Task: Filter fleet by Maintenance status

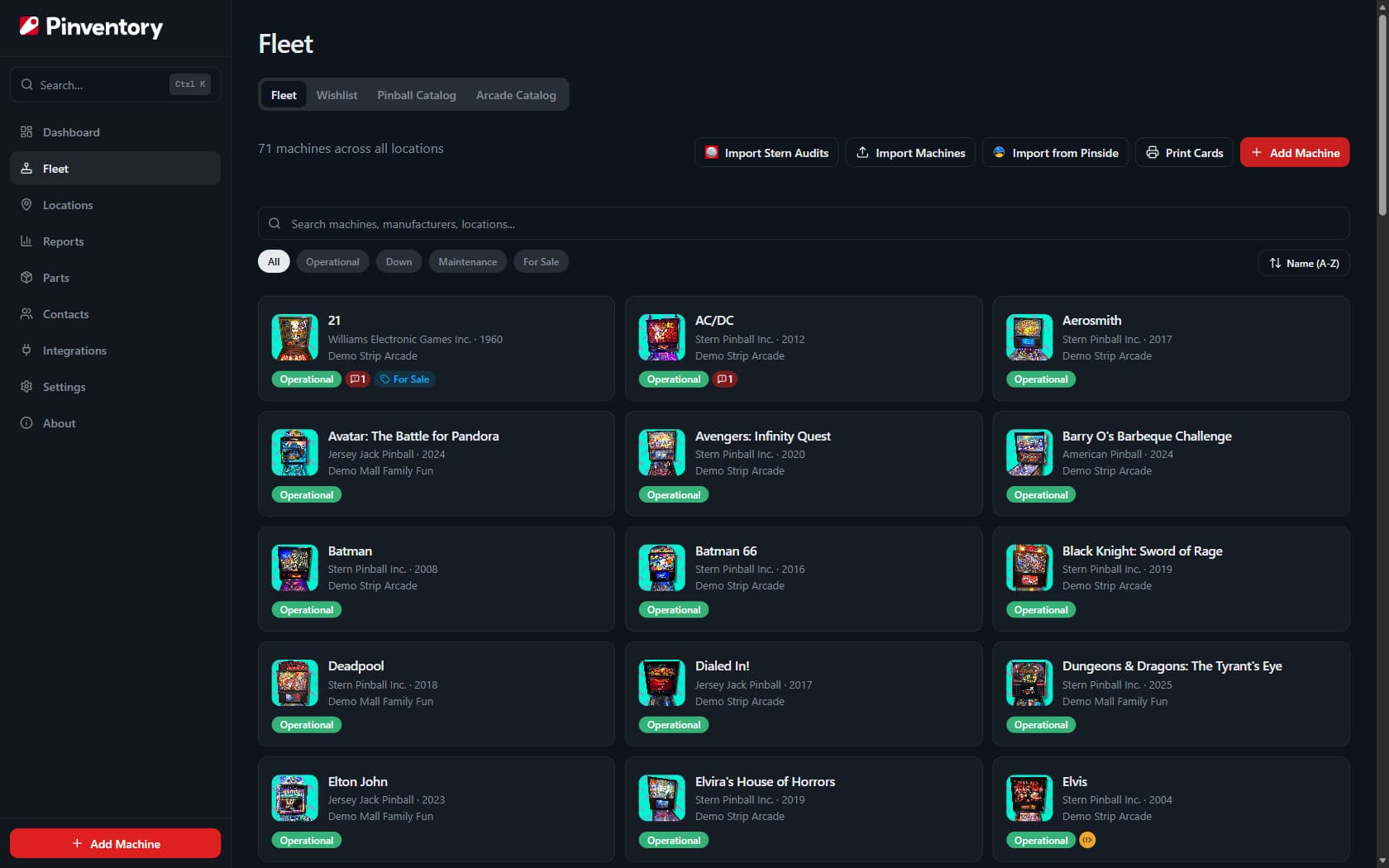Action: [467, 261]
